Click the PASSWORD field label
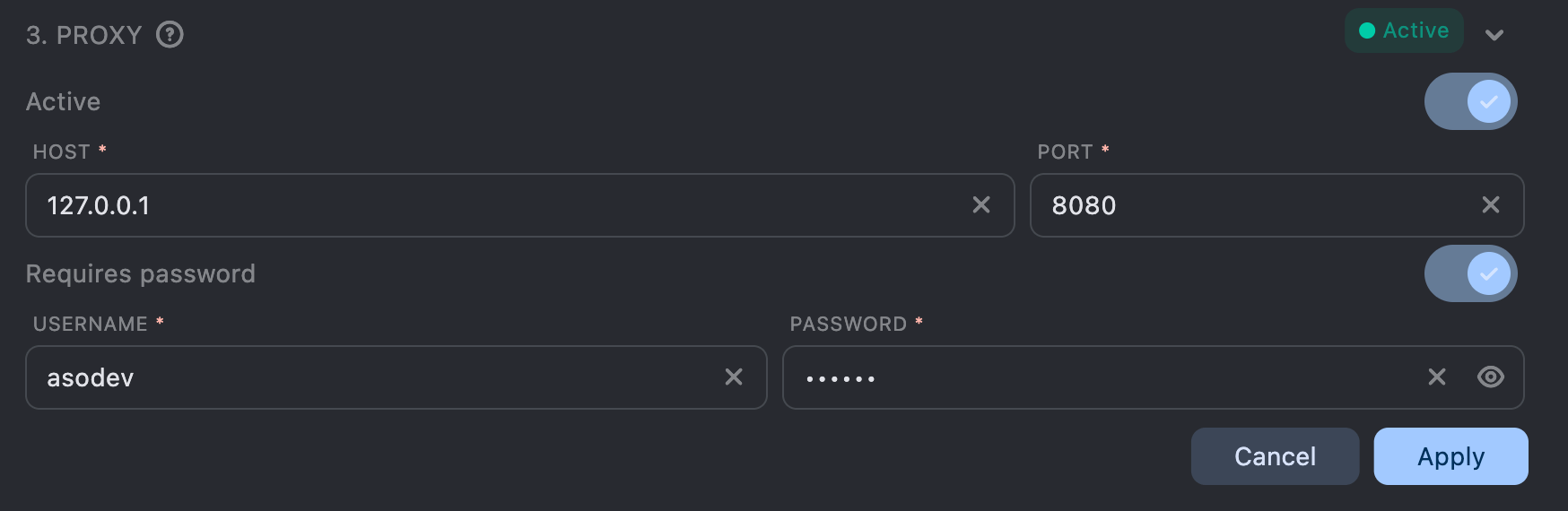This screenshot has width=1568, height=511. [x=849, y=324]
